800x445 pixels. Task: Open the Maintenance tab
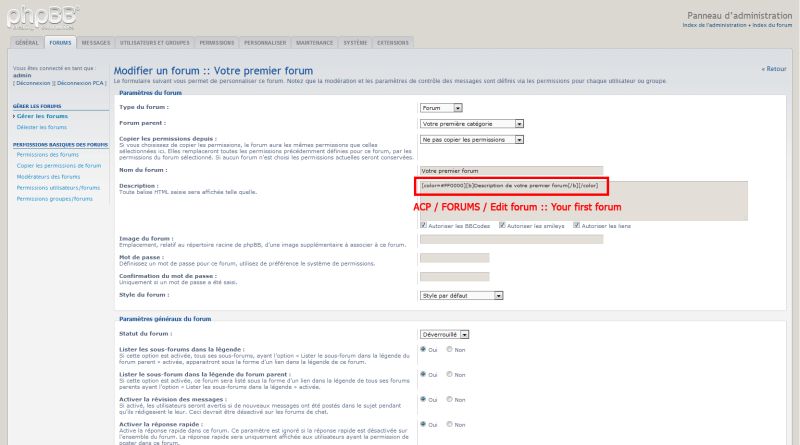(314, 43)
